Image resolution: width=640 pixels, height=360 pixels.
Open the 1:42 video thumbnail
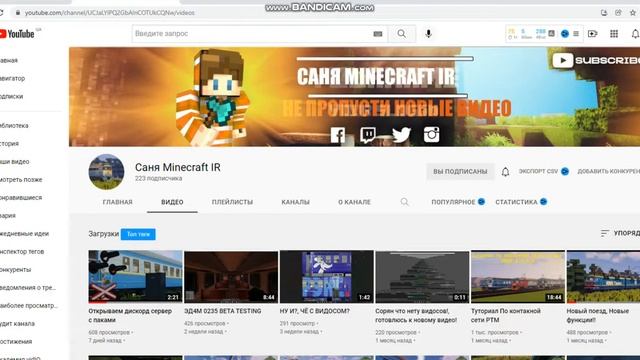point(327,277)
